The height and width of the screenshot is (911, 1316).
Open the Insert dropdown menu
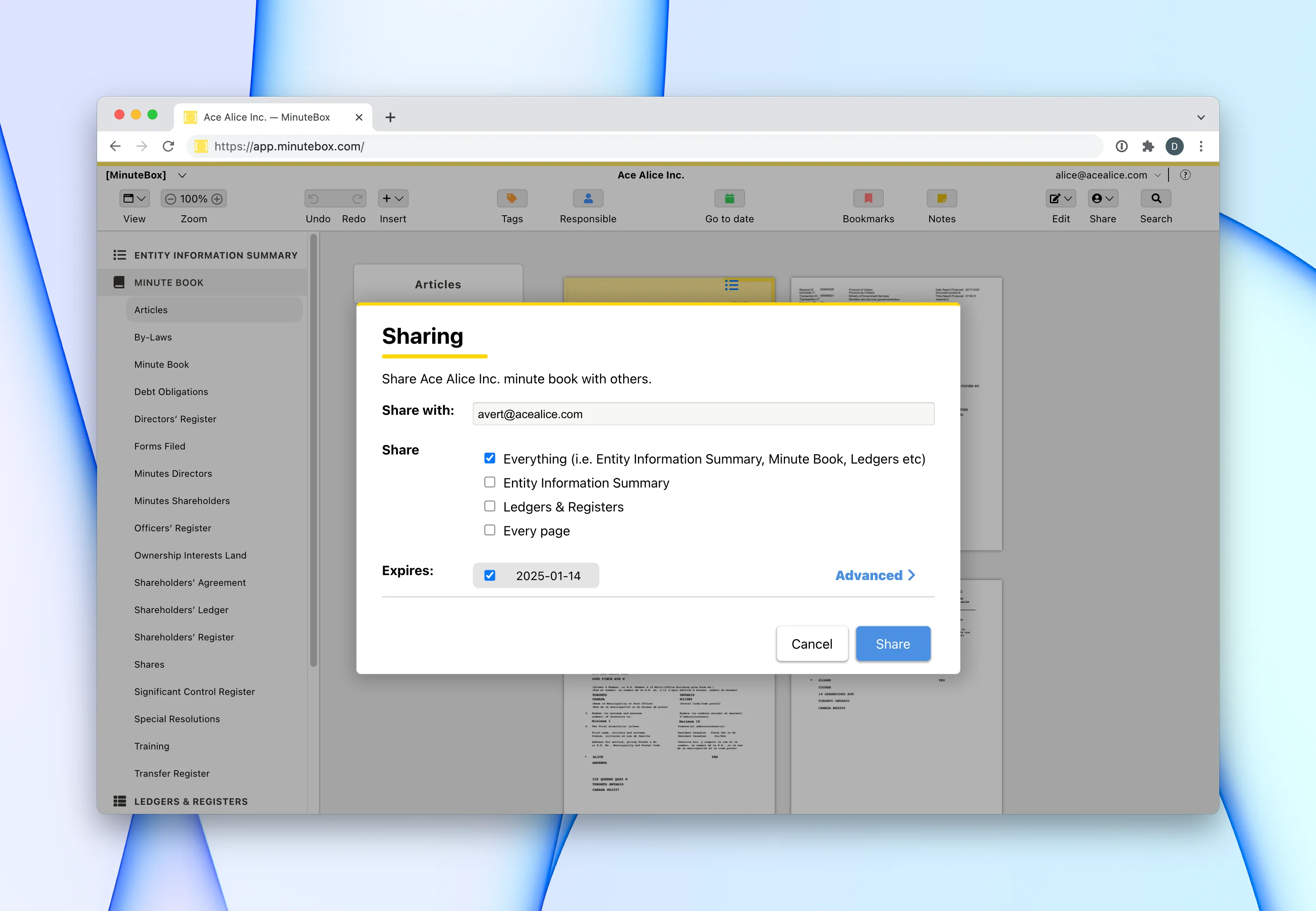coord(393,199)
